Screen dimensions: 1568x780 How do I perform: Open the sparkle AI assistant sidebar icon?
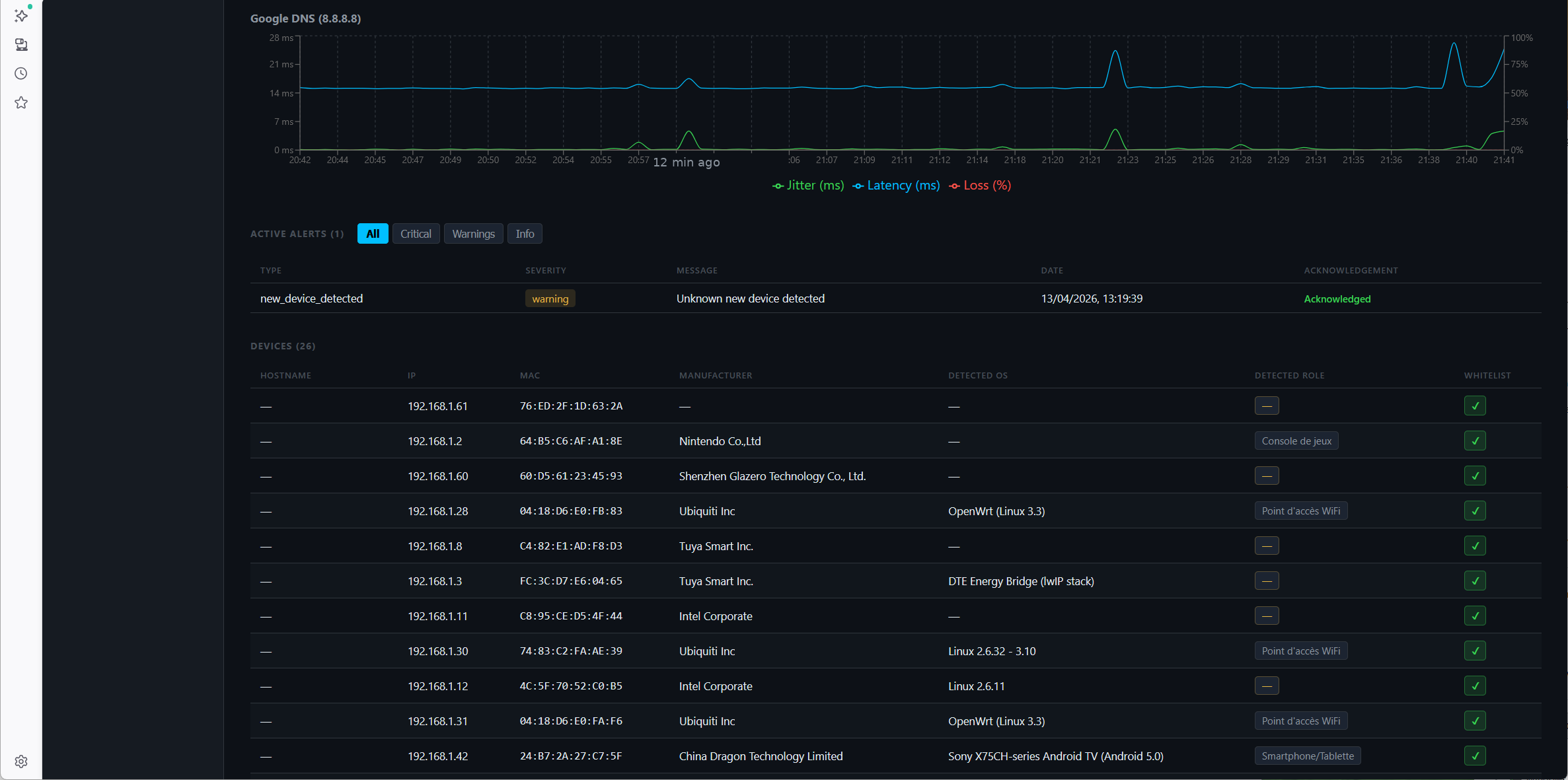[x=21, y=15]
